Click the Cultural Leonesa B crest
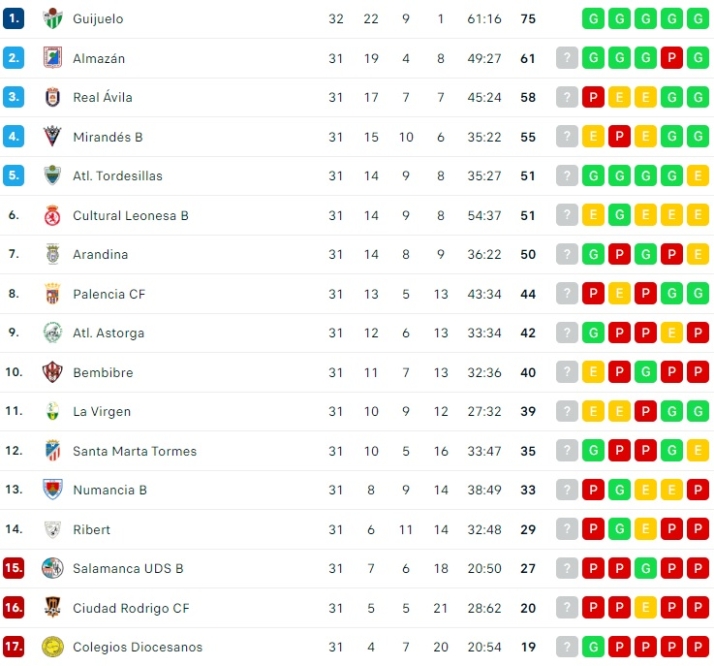714x666 pixels. tap(52, 215)
